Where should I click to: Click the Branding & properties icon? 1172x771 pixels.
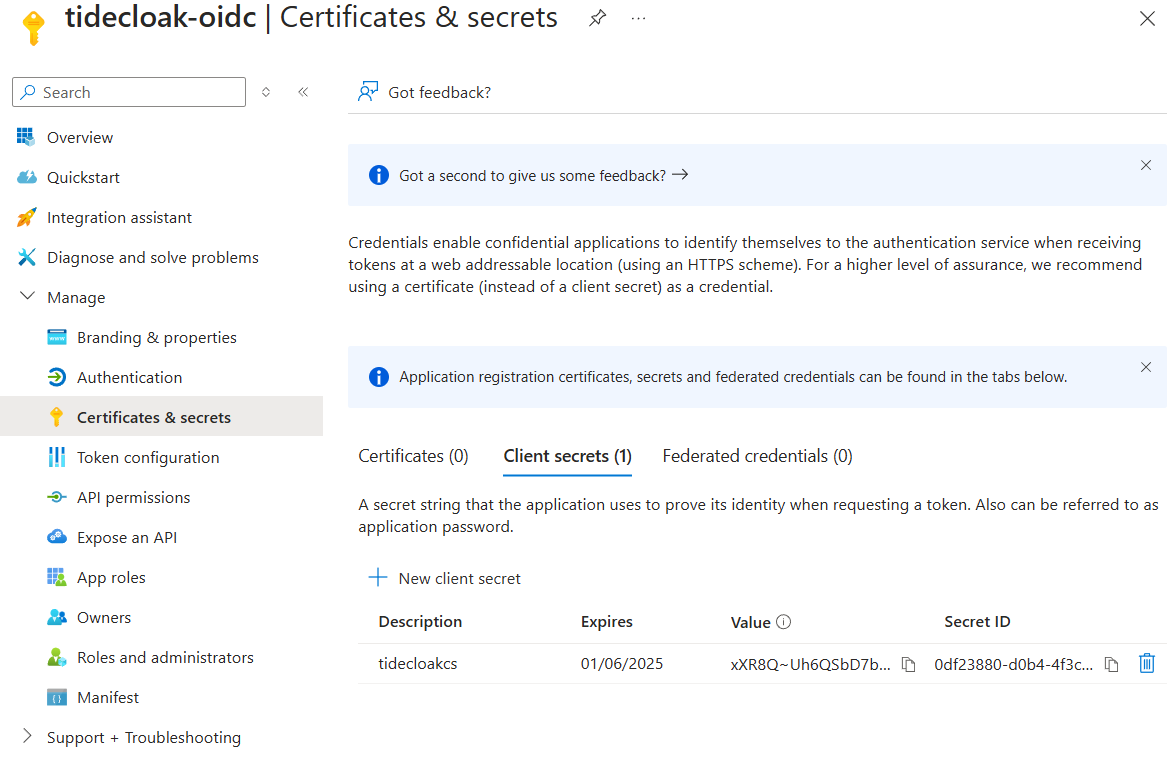57,337
